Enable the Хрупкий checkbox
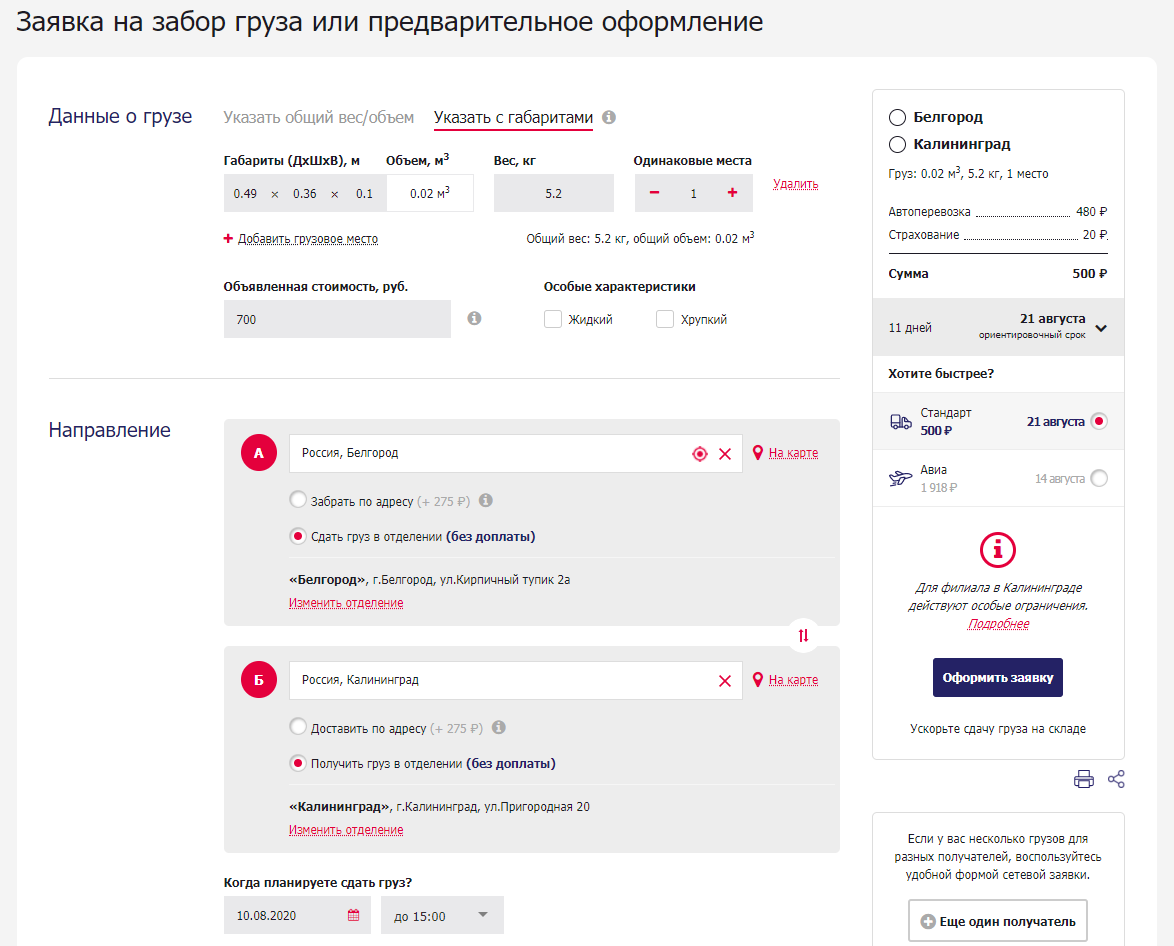 coord(665,320)
